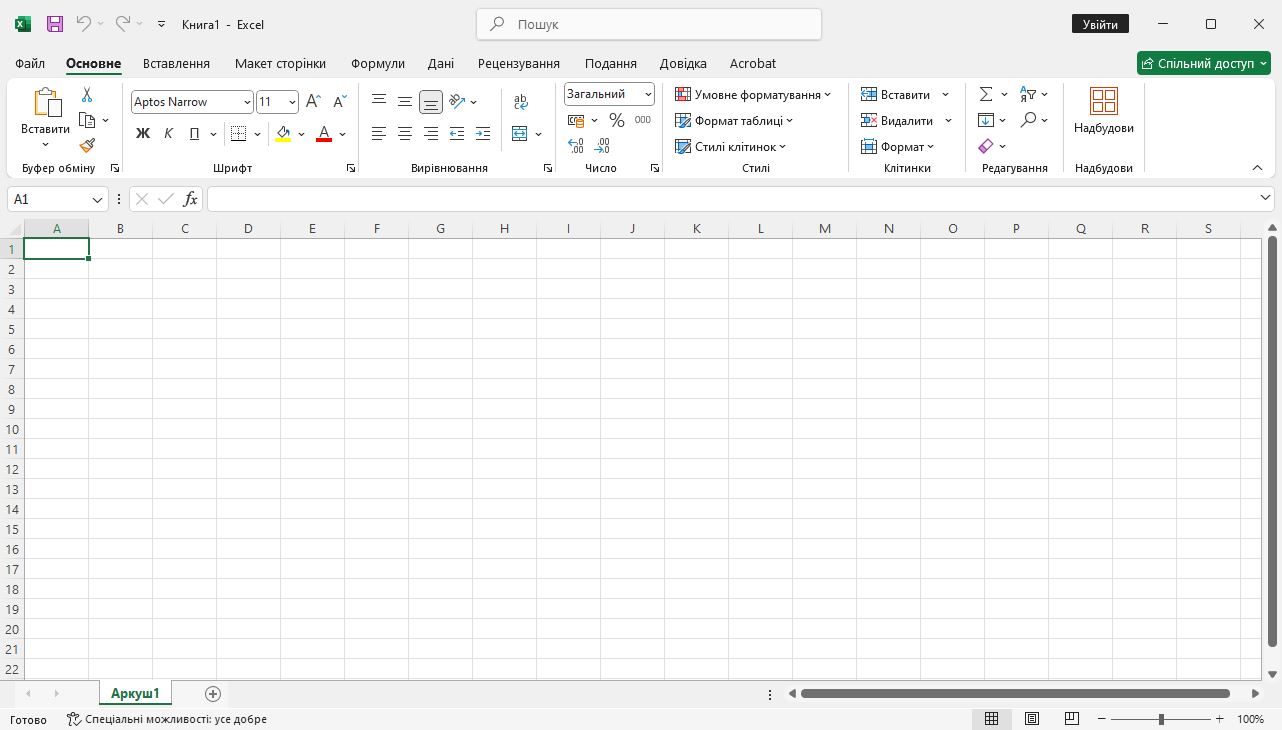Switch to the Формули tab
The width and height of the screenshot is (1282, 730).
(x=377, y=63)
